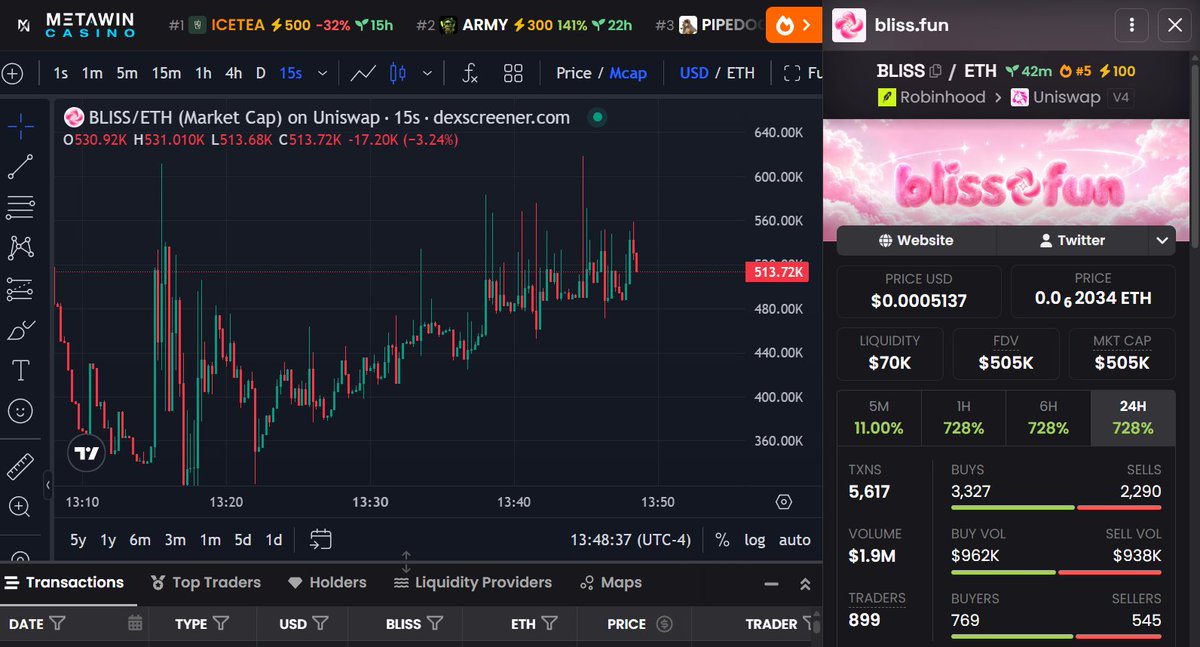Viewport: 1200px width, 647px height.
Task: Activate the zoom in tool
Action: [x=21, y=507]
